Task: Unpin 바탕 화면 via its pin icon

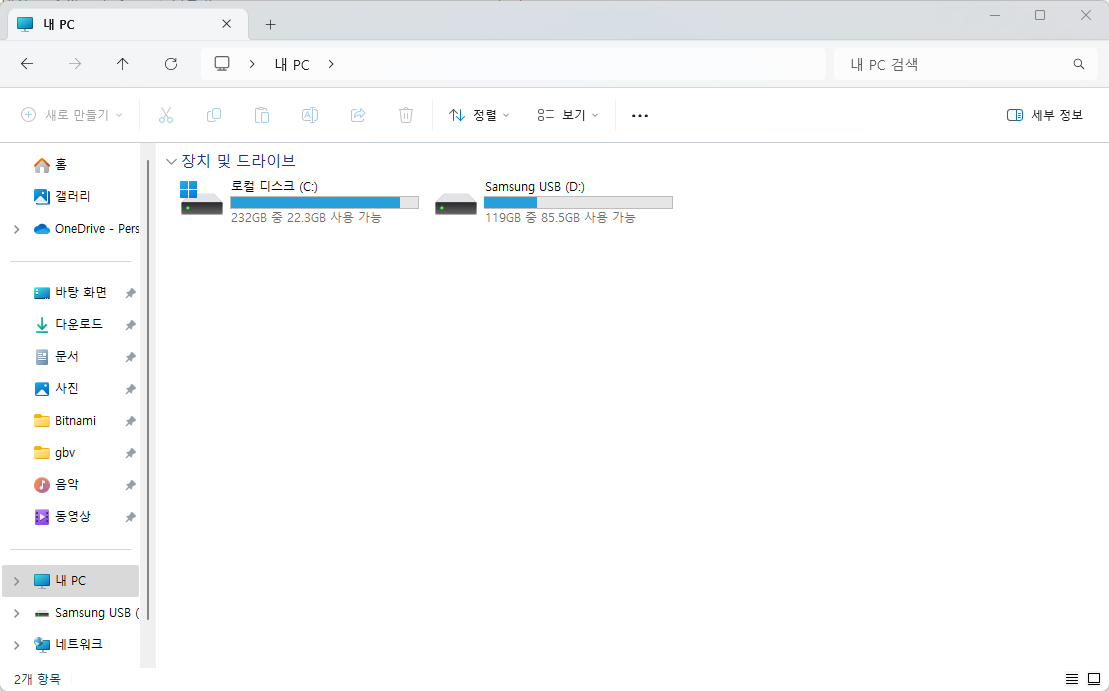Action: point(130,293)
